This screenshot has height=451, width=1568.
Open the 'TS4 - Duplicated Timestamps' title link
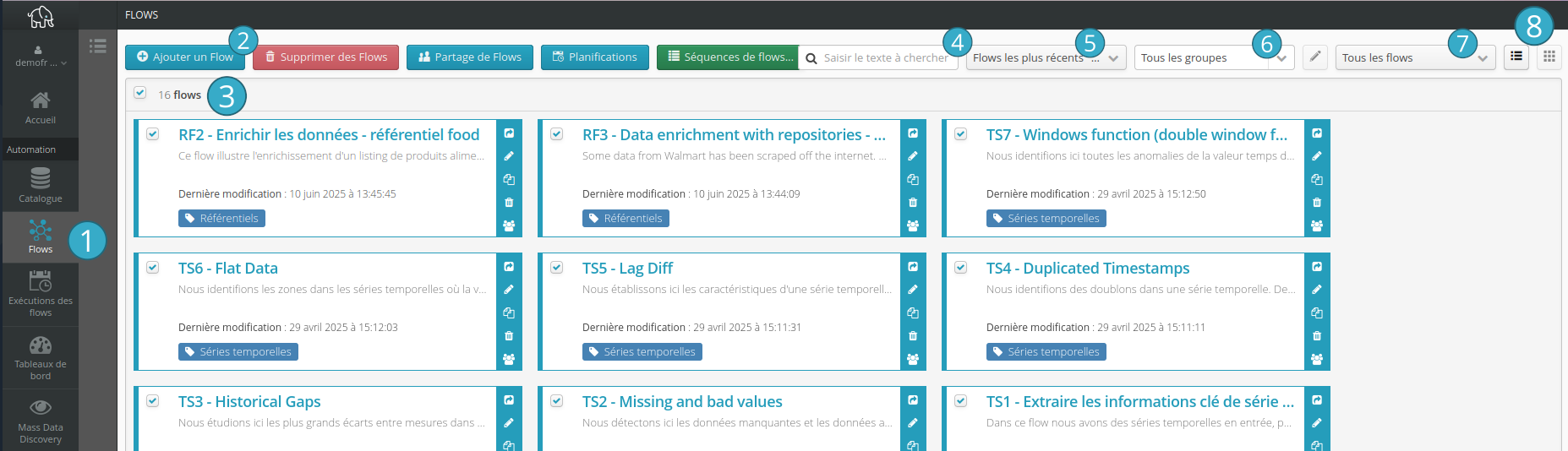tap(1088, 268)
